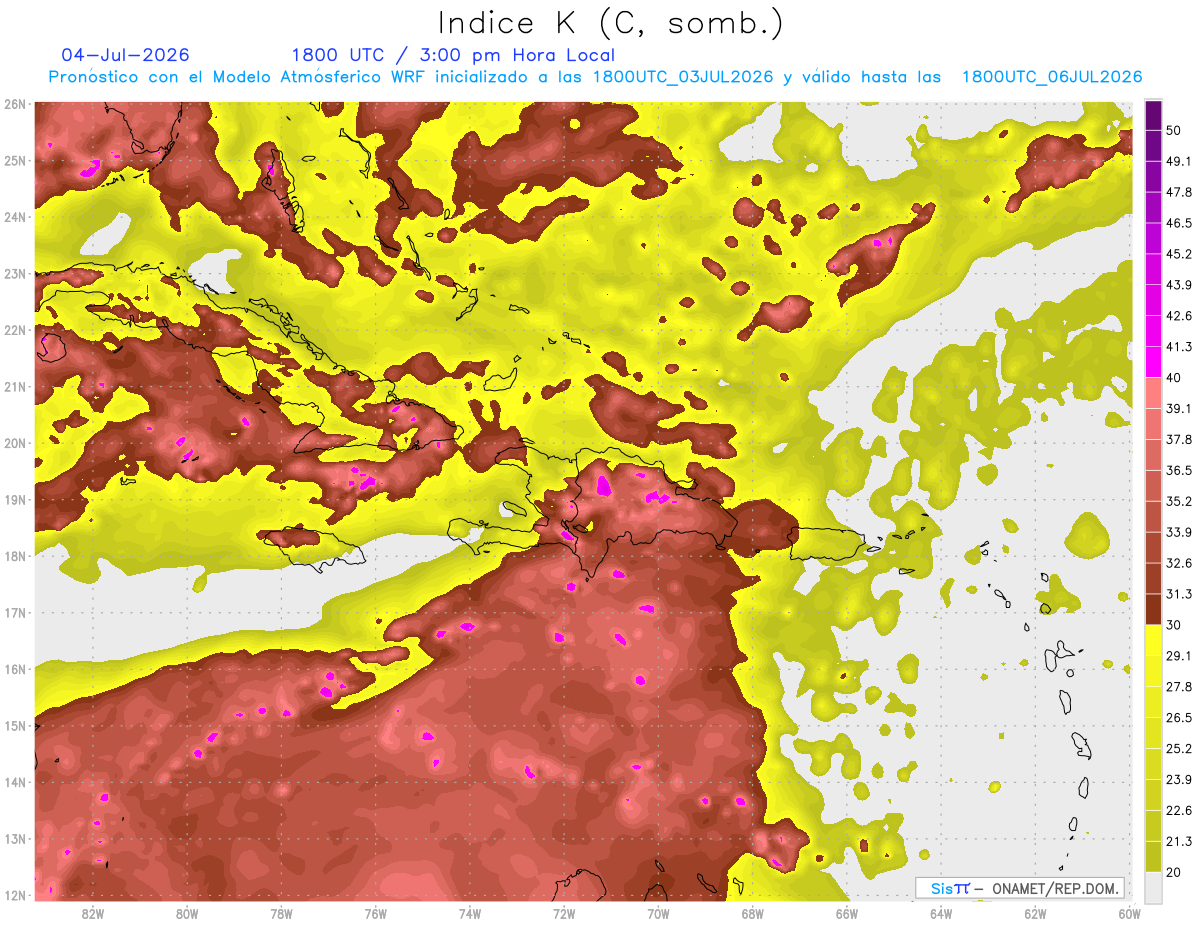The height and width of the screenshot is (927, 1200).
Task: Click legend value "32.6"
Action: (x=1179, y=563)
